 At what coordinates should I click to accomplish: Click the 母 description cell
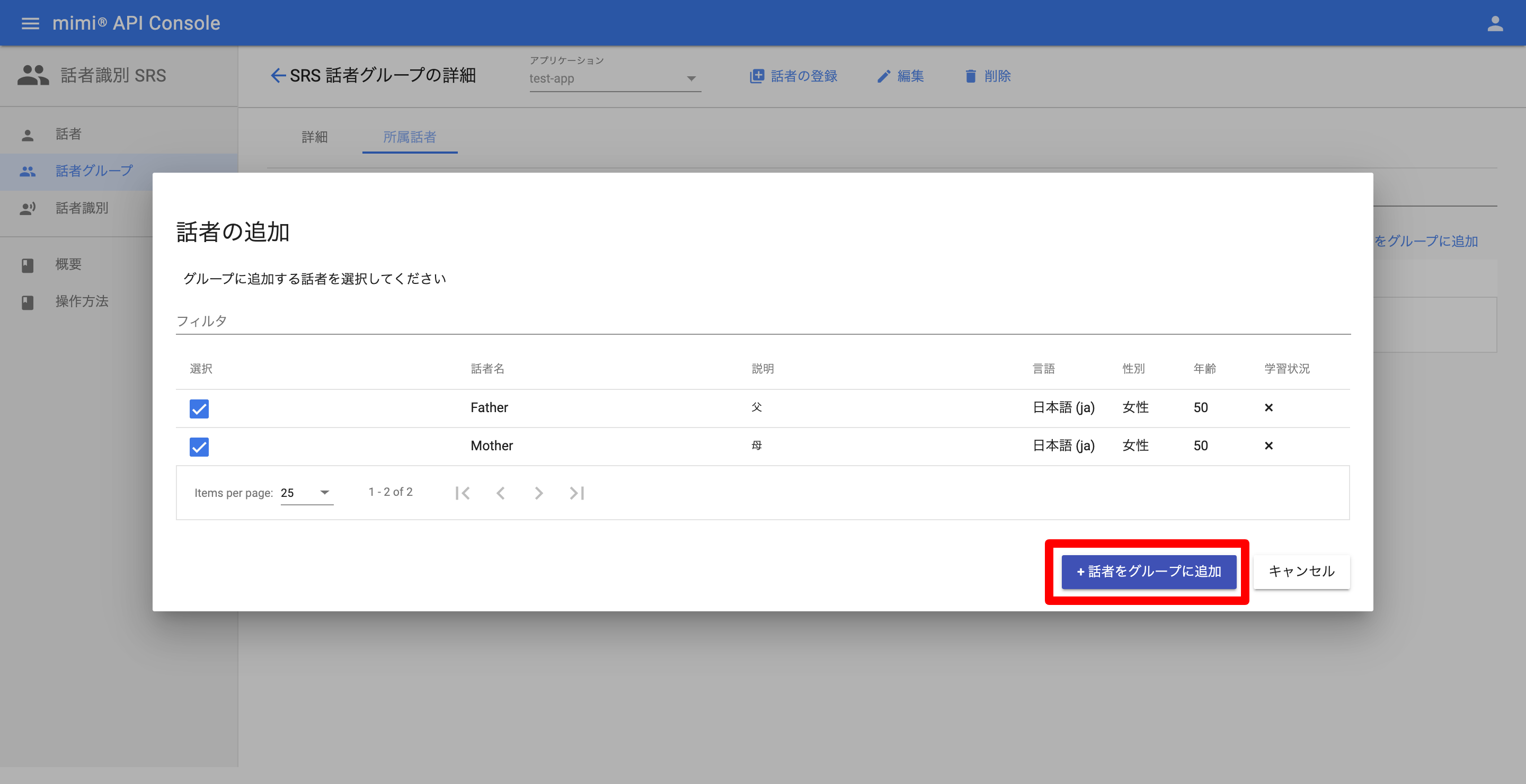(x=757, y=446)
